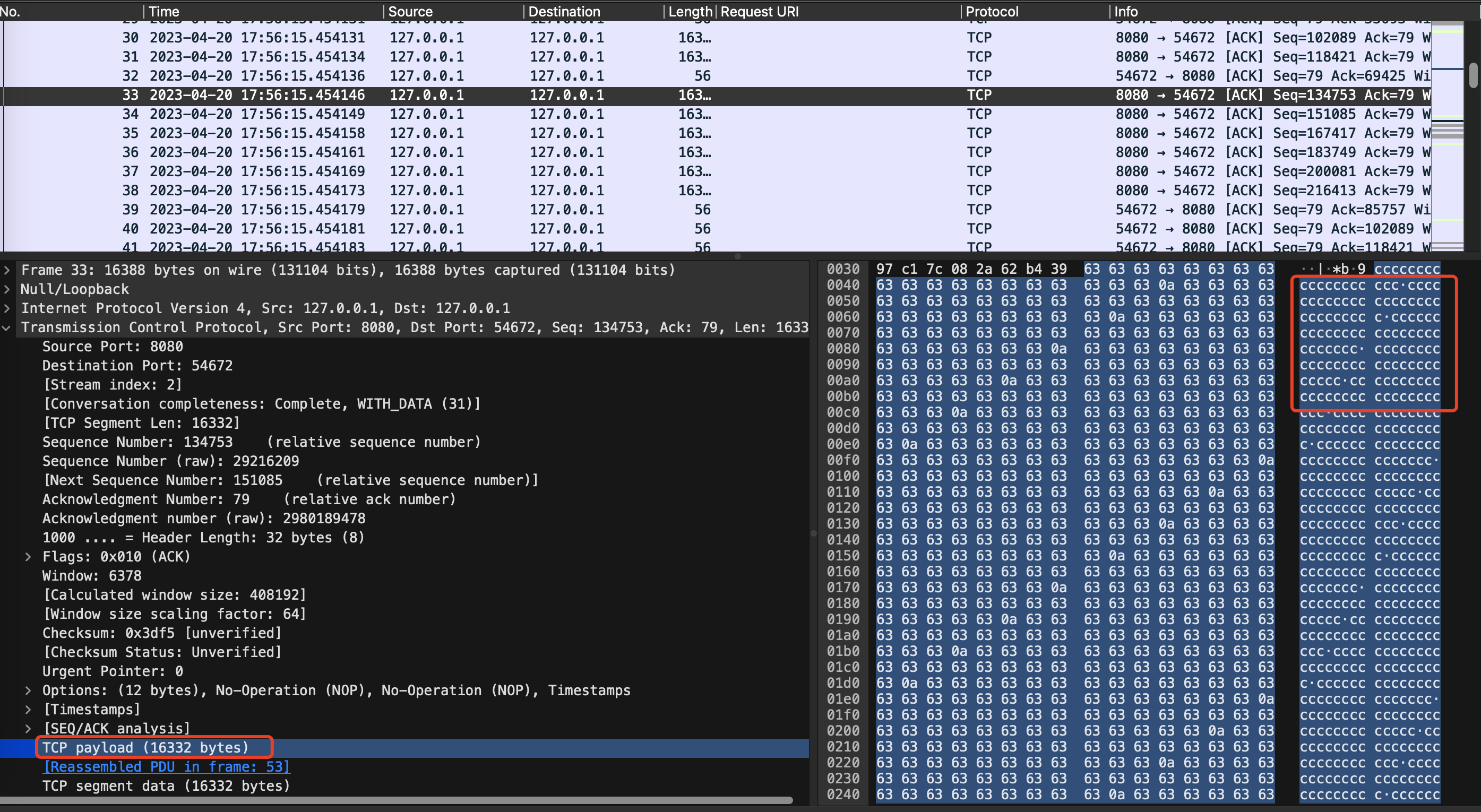Select packet 40 with Ack=102089

[x=716, y=229]
